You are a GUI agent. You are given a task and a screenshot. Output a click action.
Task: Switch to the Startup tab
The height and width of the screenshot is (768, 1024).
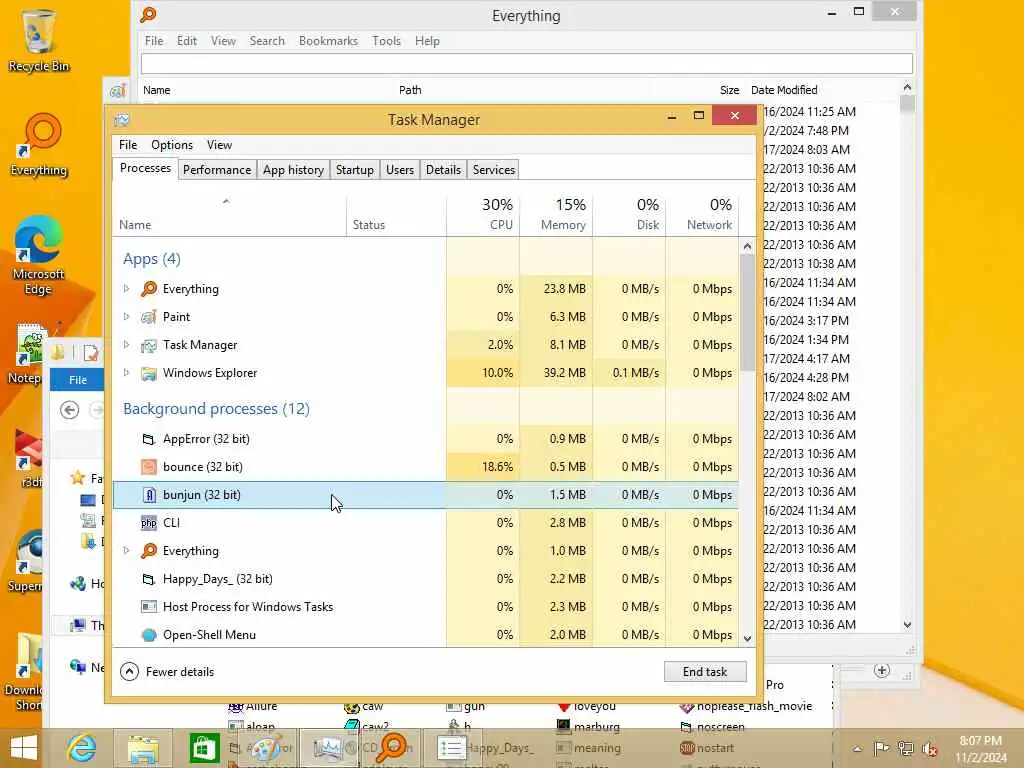pyautogui.click(x=355, y=170)
